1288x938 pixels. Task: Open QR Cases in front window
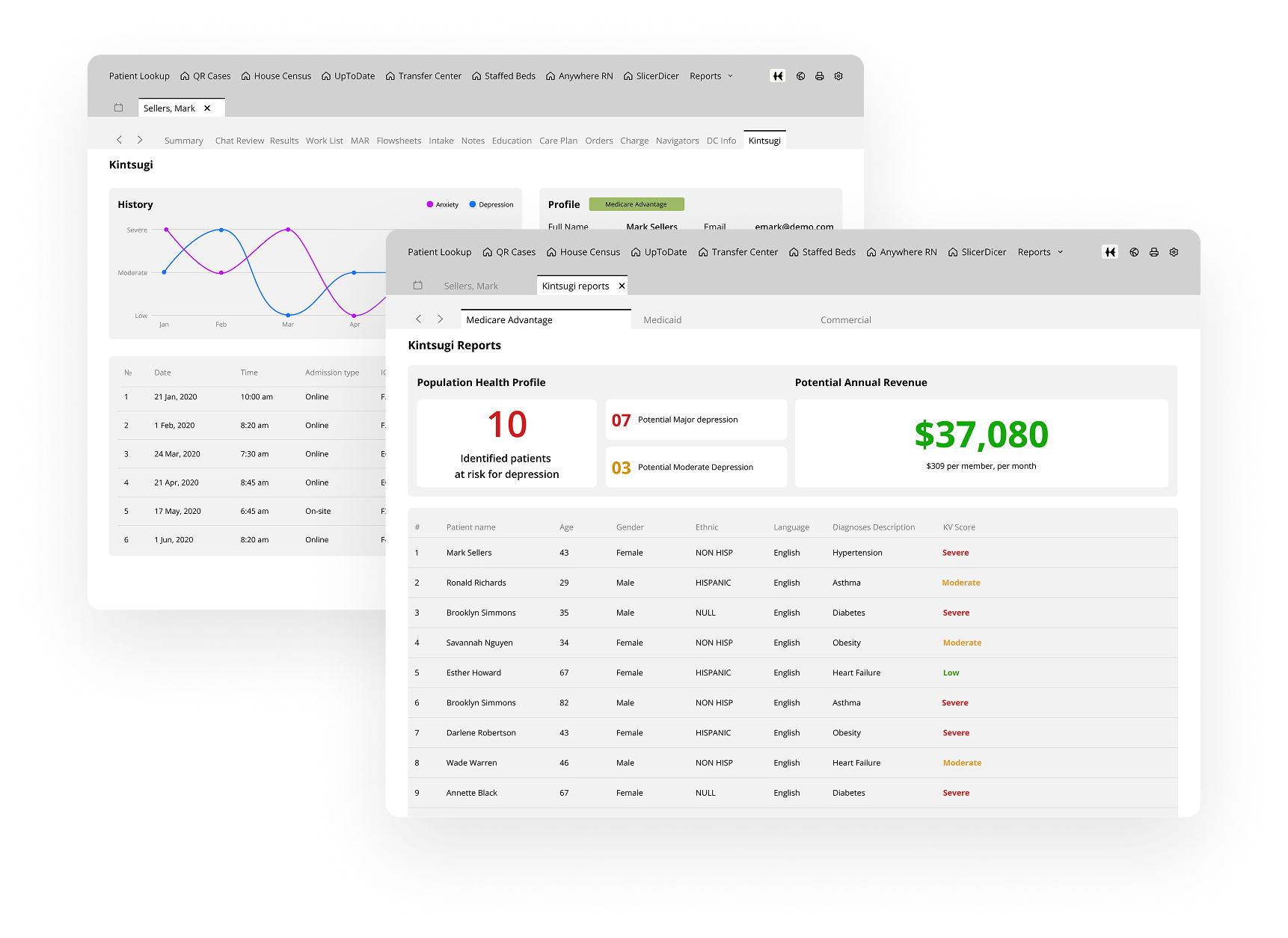coord(509,252)
